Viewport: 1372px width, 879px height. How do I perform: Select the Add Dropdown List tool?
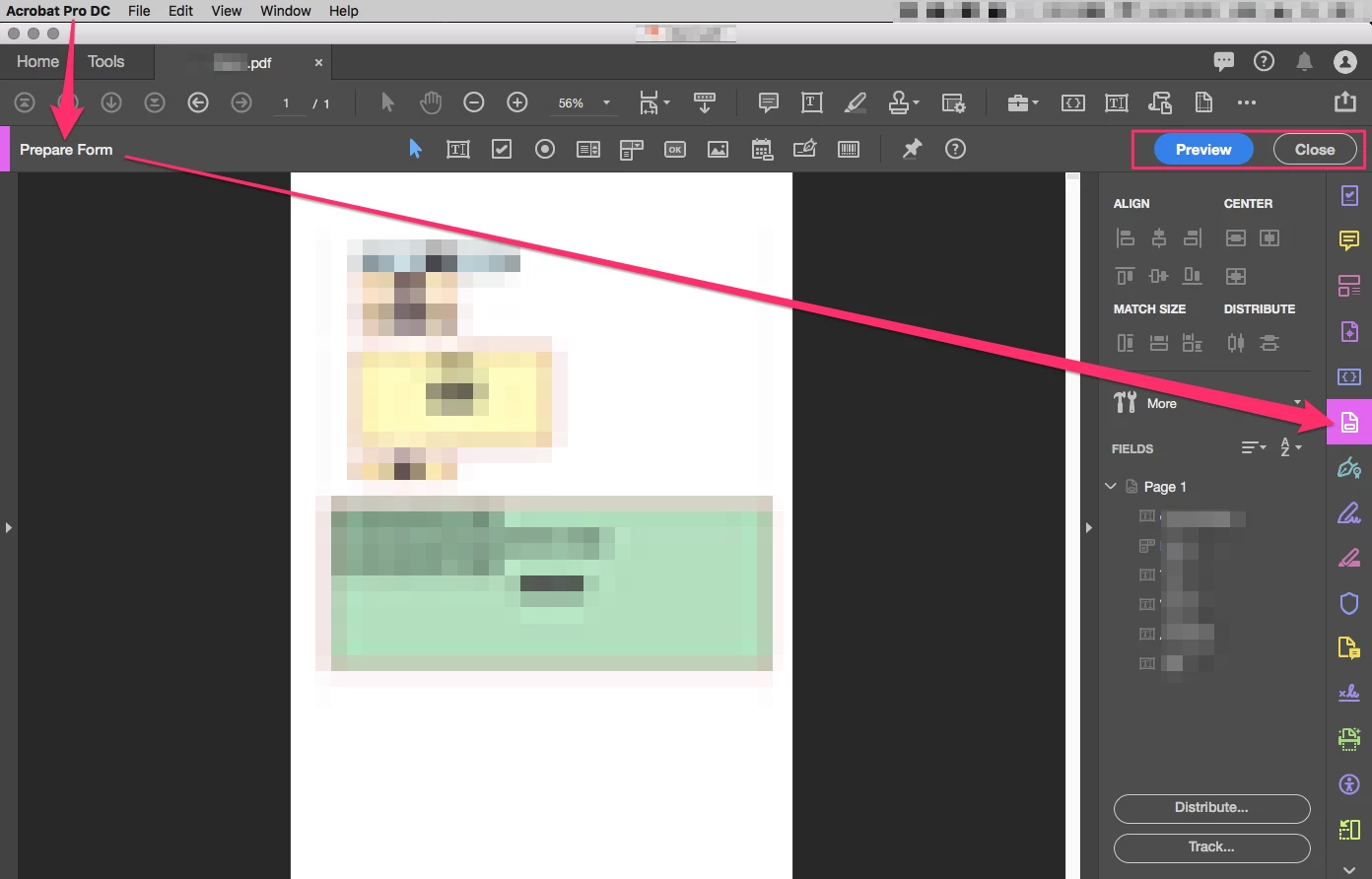pos(632,150)
